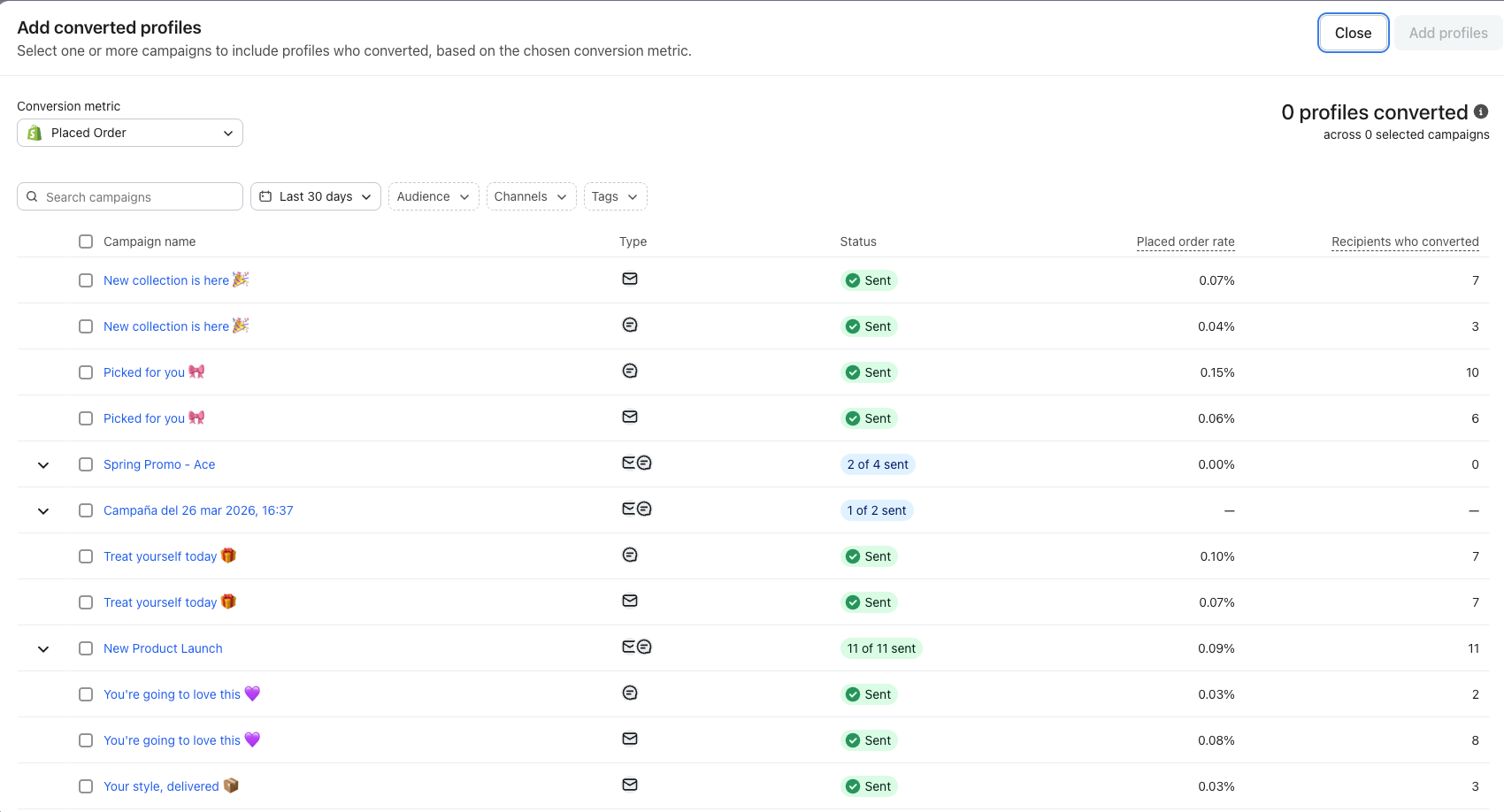Click email and SMS icon for New Product Launch row
This screenshot has width=1504, height=812.
coord(636,647)
